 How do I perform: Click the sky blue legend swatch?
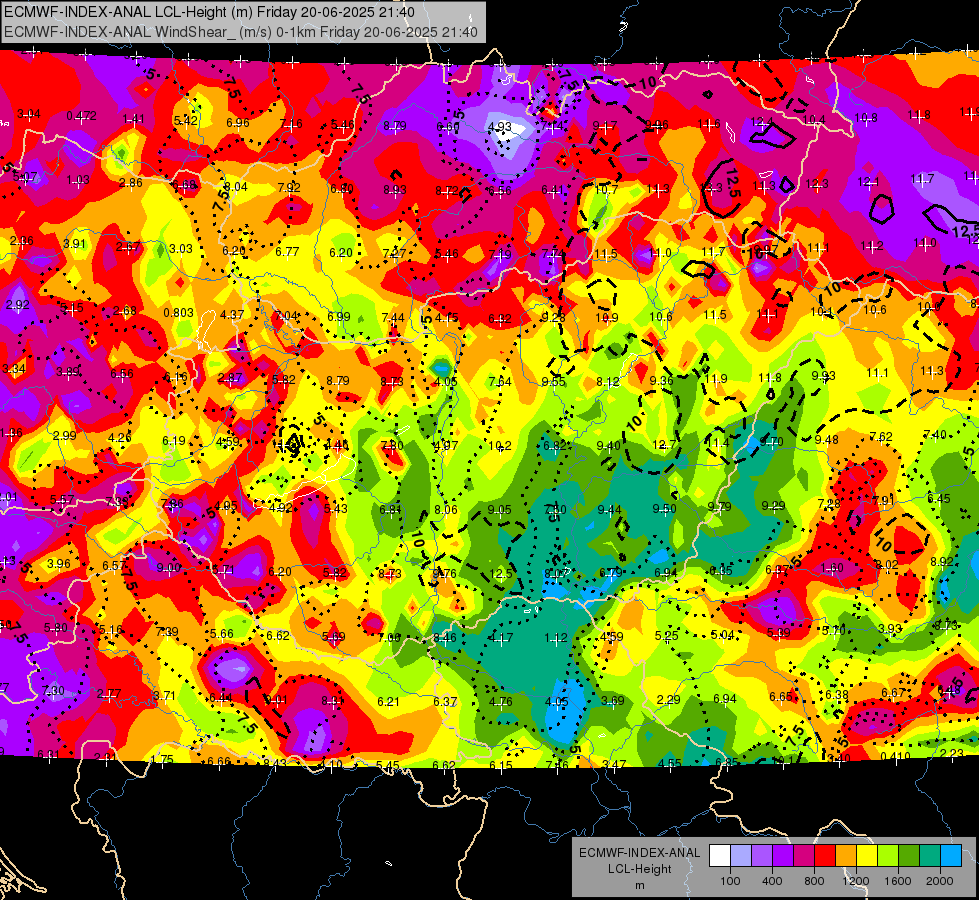(x=951, y=856)
